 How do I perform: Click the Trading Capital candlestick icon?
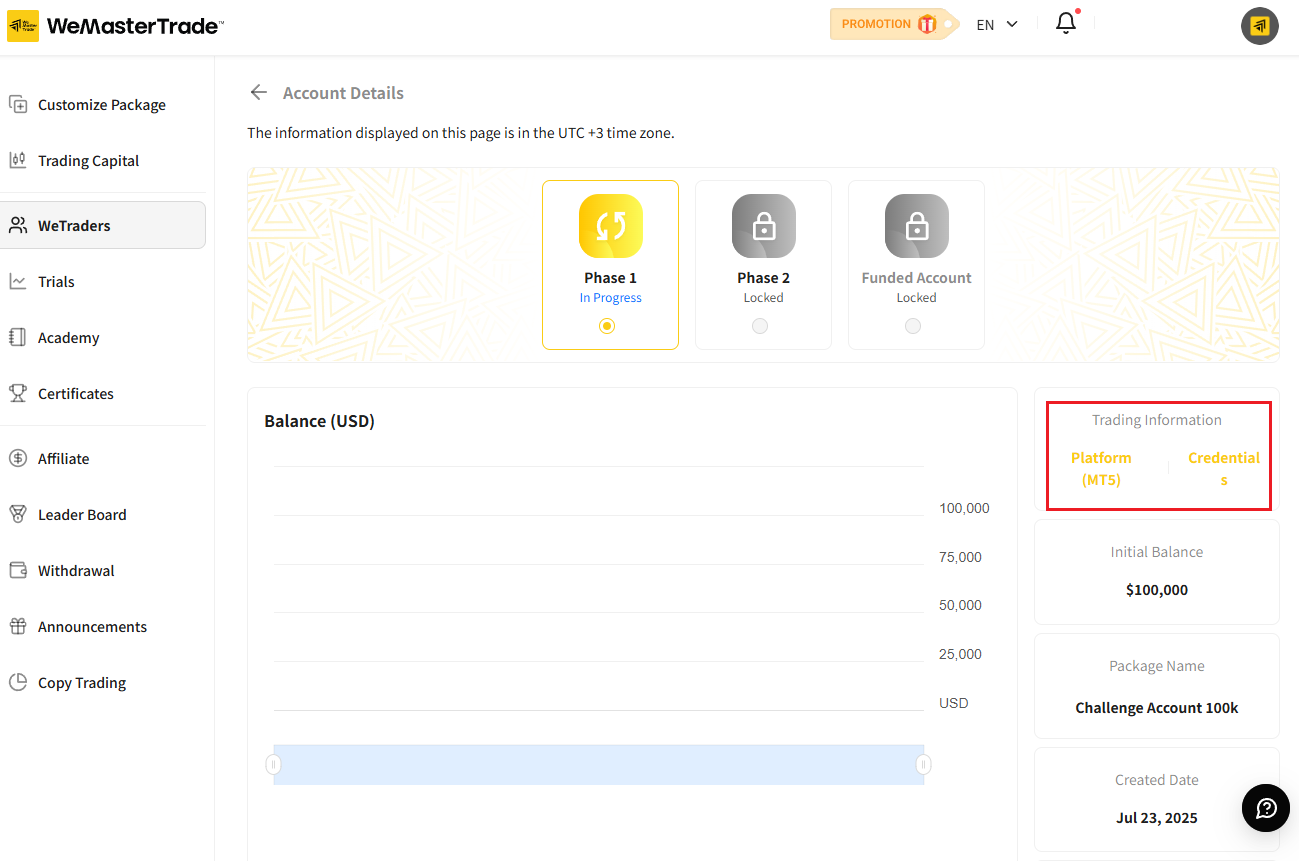click(x=18, y=160)
